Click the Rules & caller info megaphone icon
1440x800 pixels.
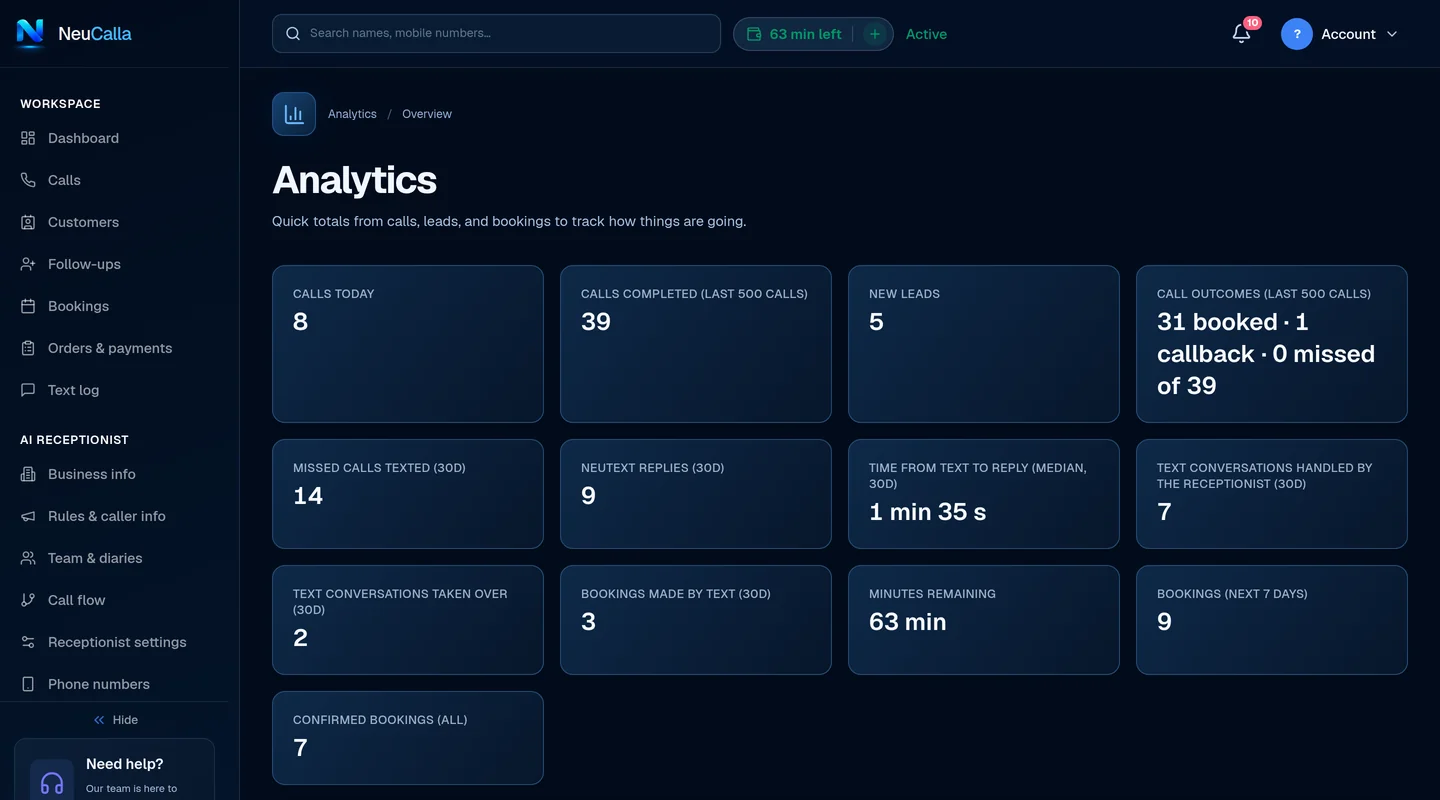click(28, 516)
